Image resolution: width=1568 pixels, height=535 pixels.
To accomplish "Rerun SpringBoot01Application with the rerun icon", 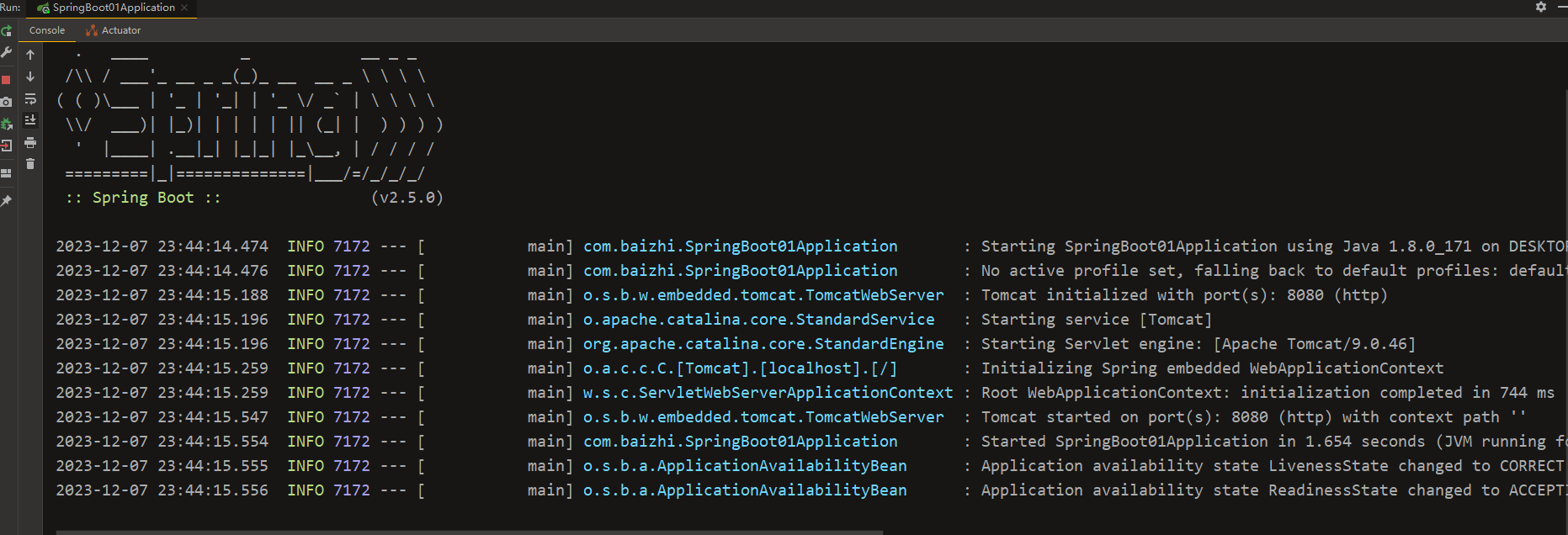I will (x=6, y=31).
